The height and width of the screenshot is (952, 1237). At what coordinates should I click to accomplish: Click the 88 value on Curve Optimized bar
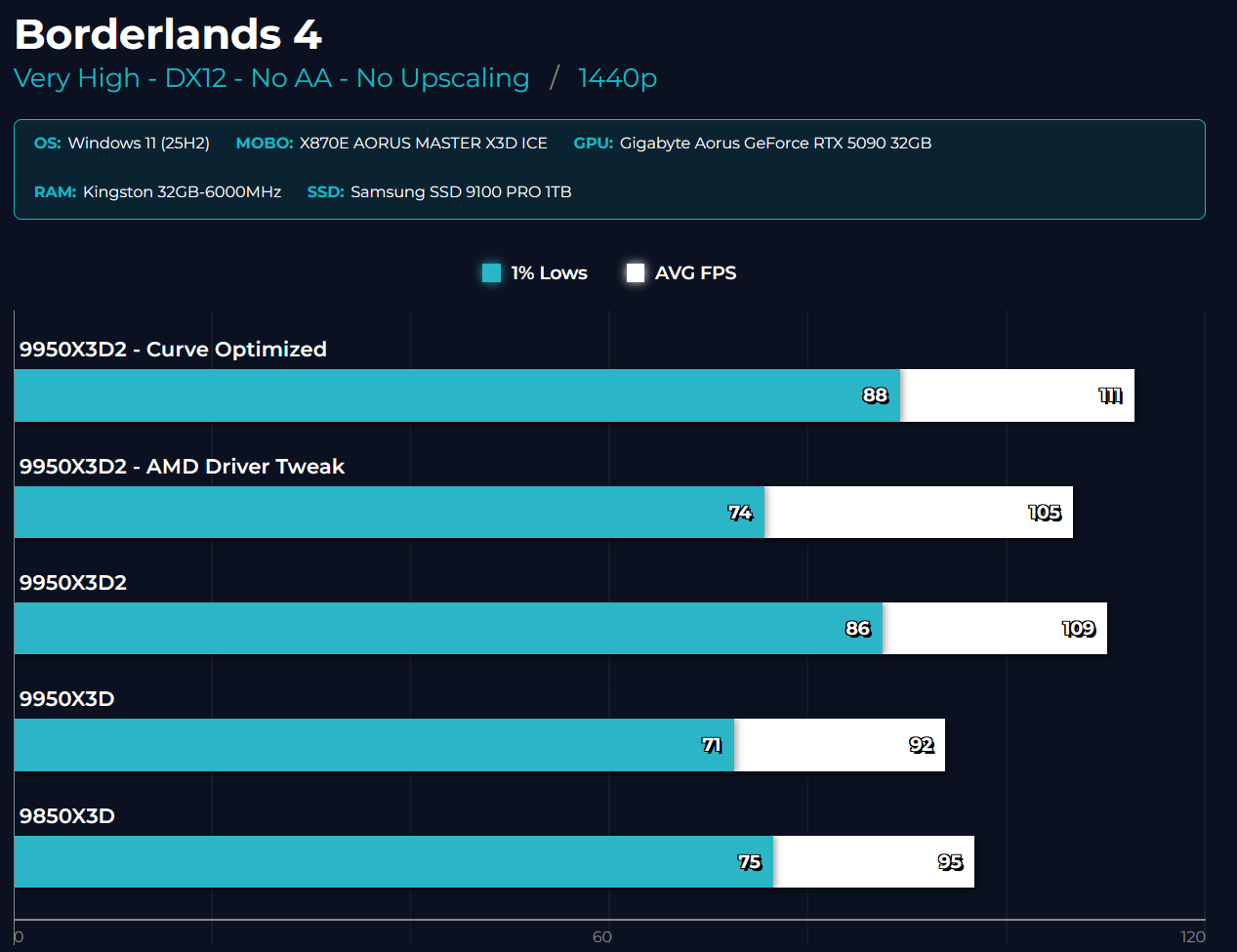point(875,395)
